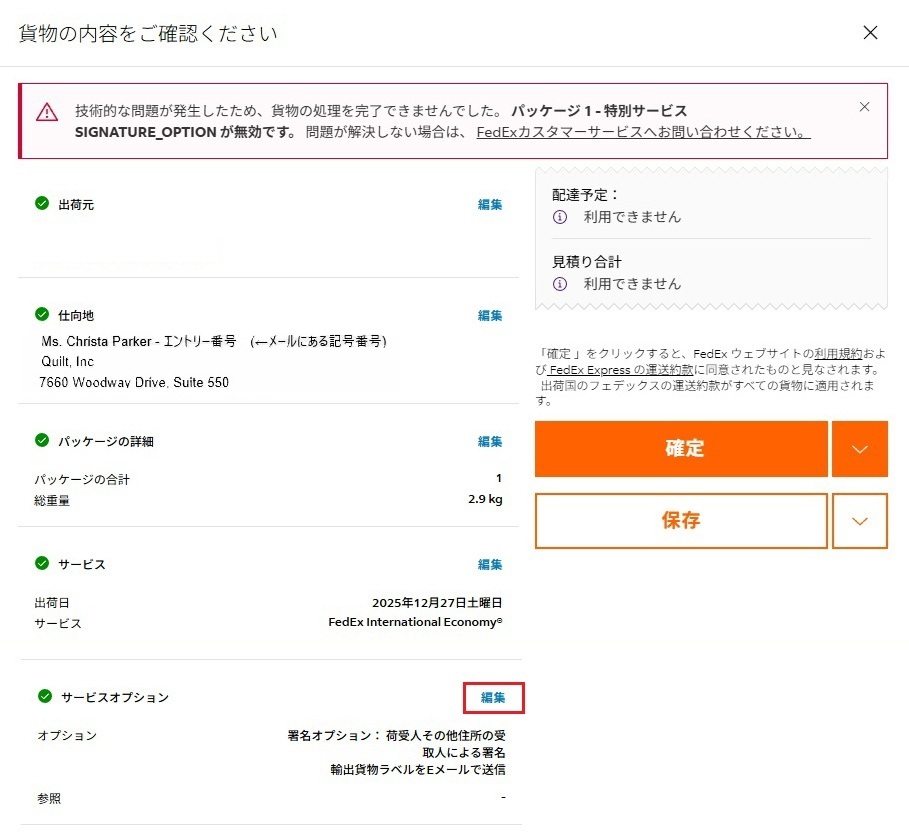Click the 見積り合計 heading
909x836 pixels.
tap(587, 262)
